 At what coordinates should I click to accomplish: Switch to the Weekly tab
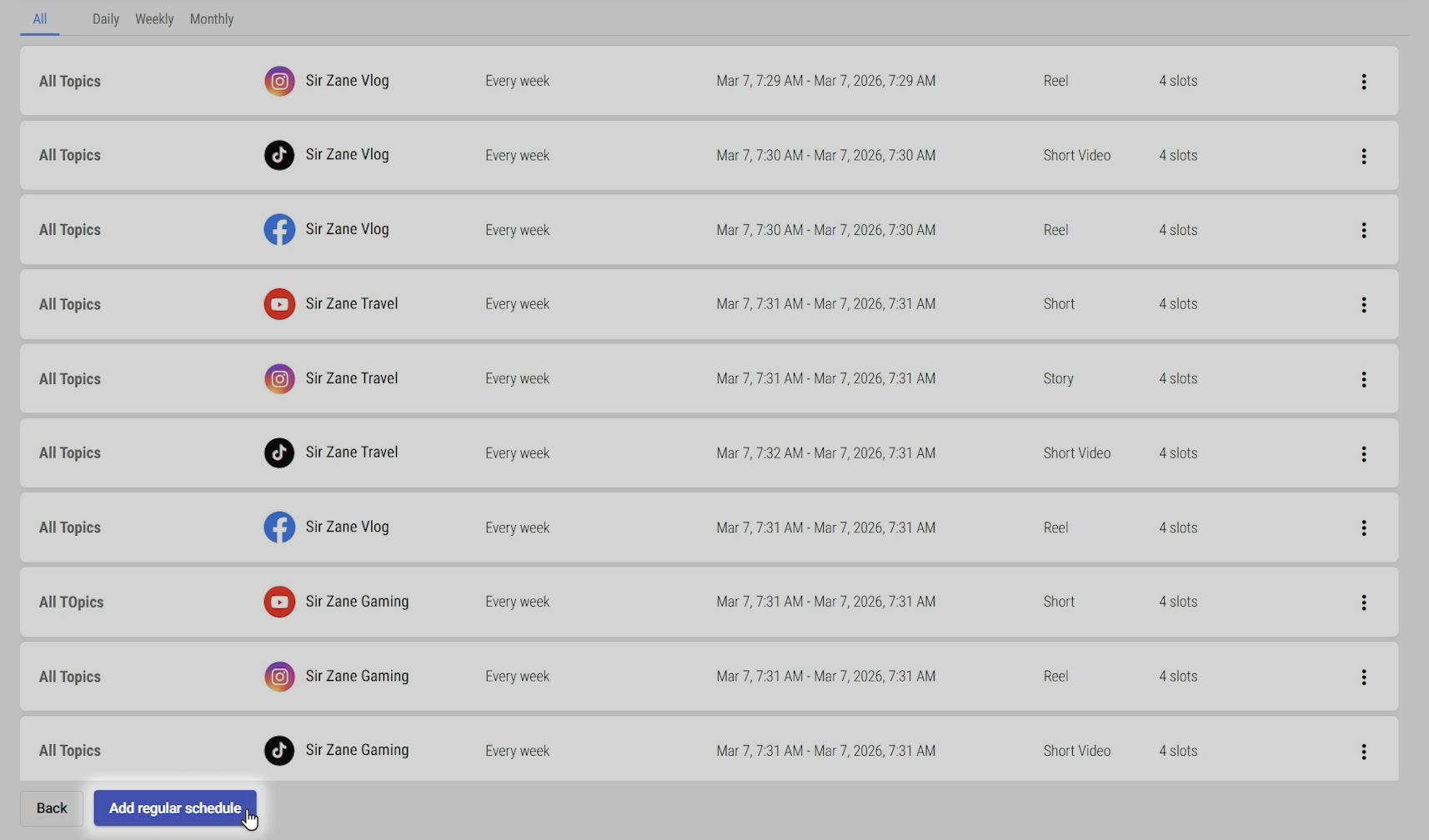[154, 19]
